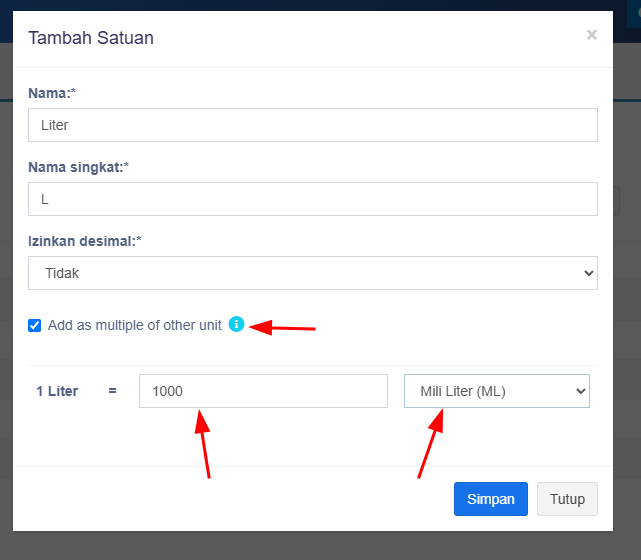Open the Izinkan desimal dropdown
The width and height of the screenshot is (641, 560).
tap(313, 273)
